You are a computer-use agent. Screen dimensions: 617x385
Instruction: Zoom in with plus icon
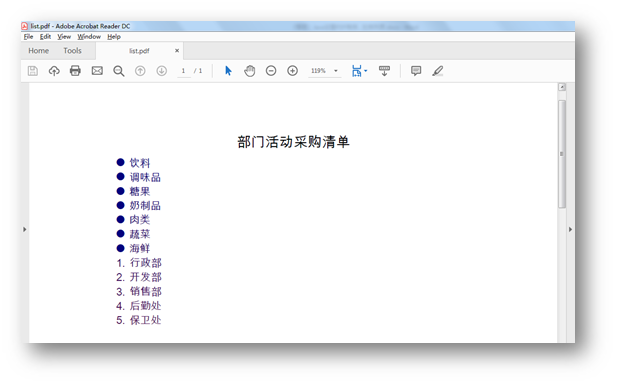292,71
